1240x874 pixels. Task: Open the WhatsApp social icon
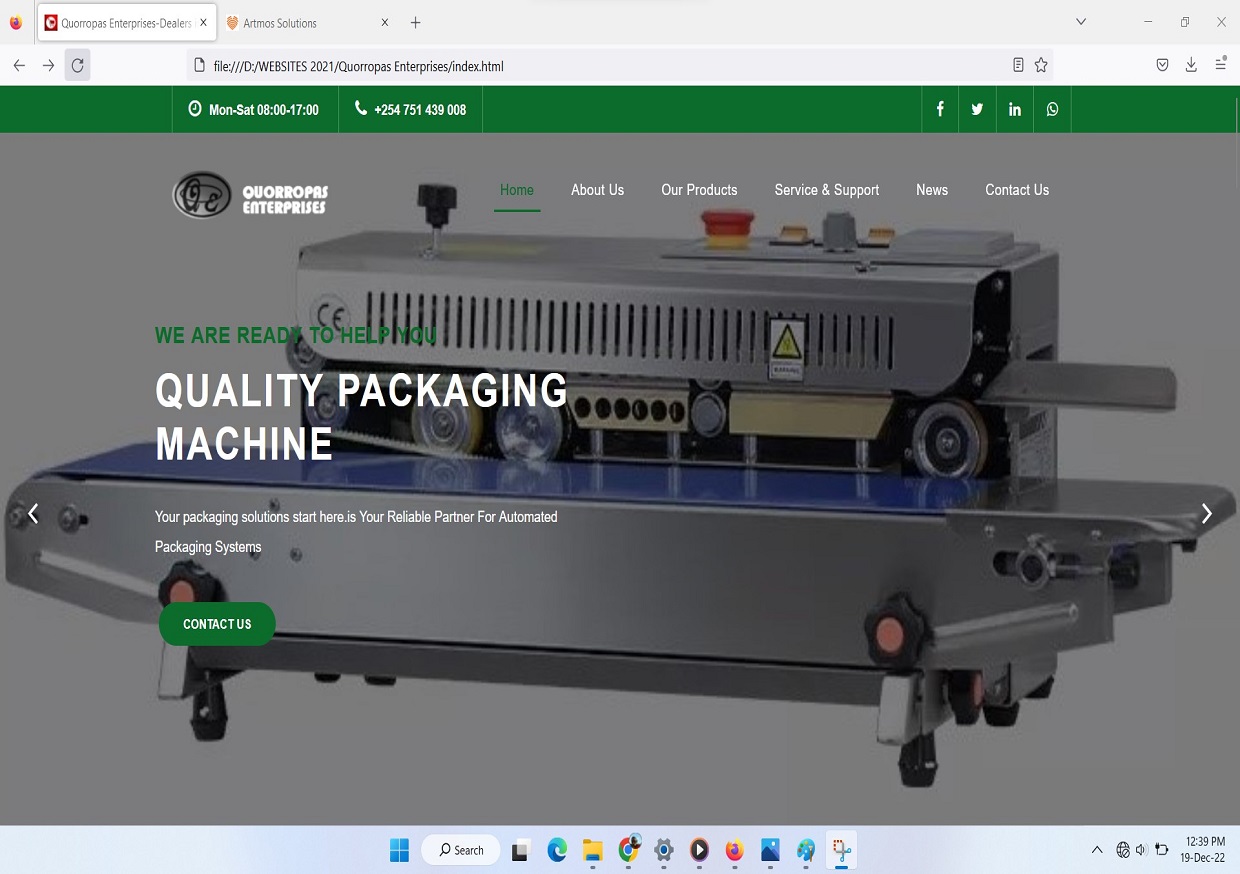tap(1052, 109)
